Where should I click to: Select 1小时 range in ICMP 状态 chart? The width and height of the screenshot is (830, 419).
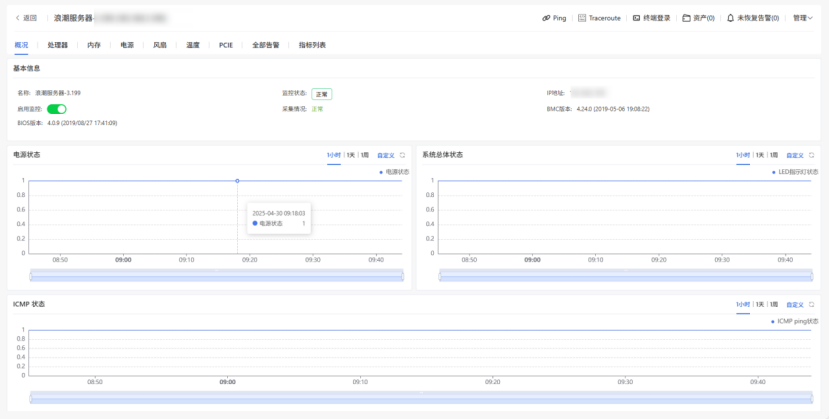[x=743, y=305]
